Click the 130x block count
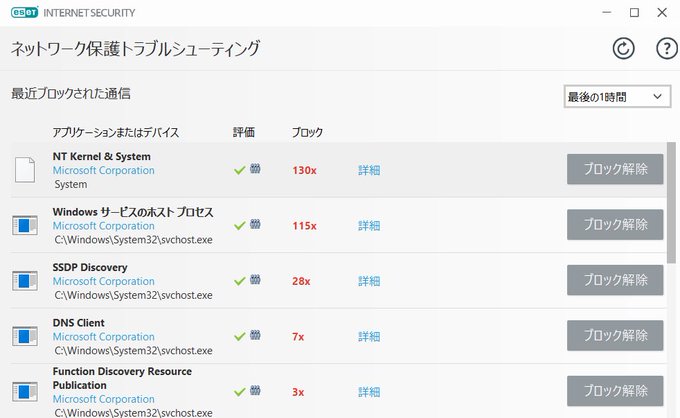Viewport: 680px width, 418px height. 304,170
